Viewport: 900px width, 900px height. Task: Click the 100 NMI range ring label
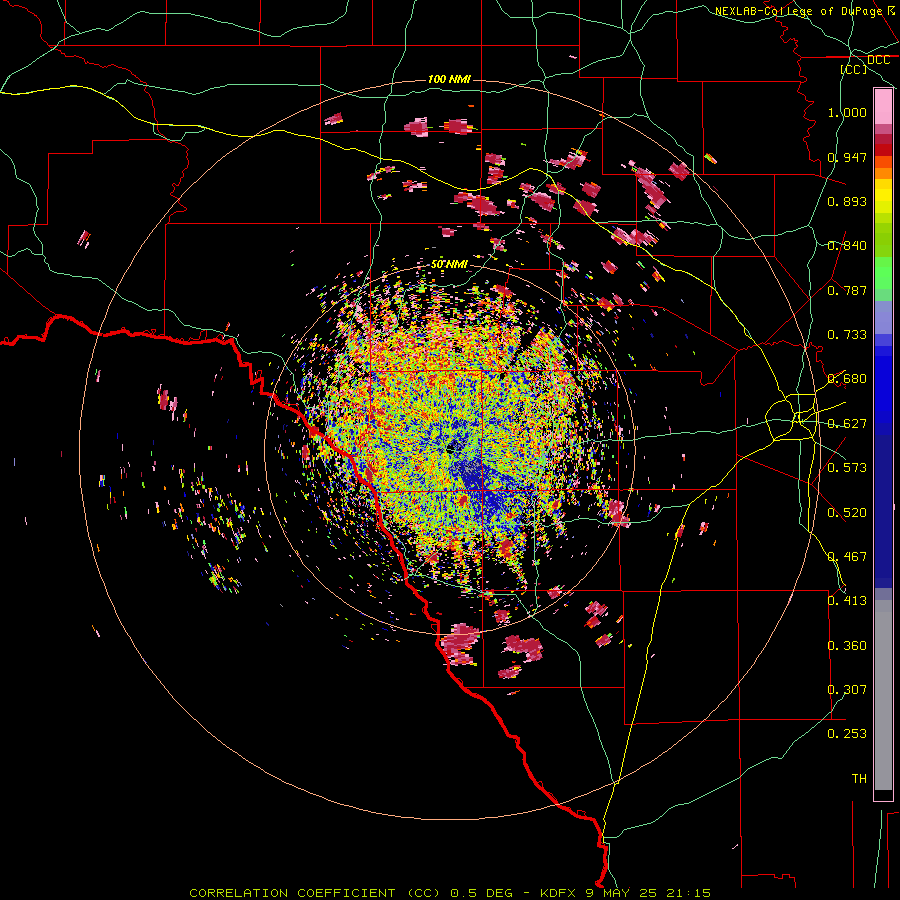[x=449, y=79]
